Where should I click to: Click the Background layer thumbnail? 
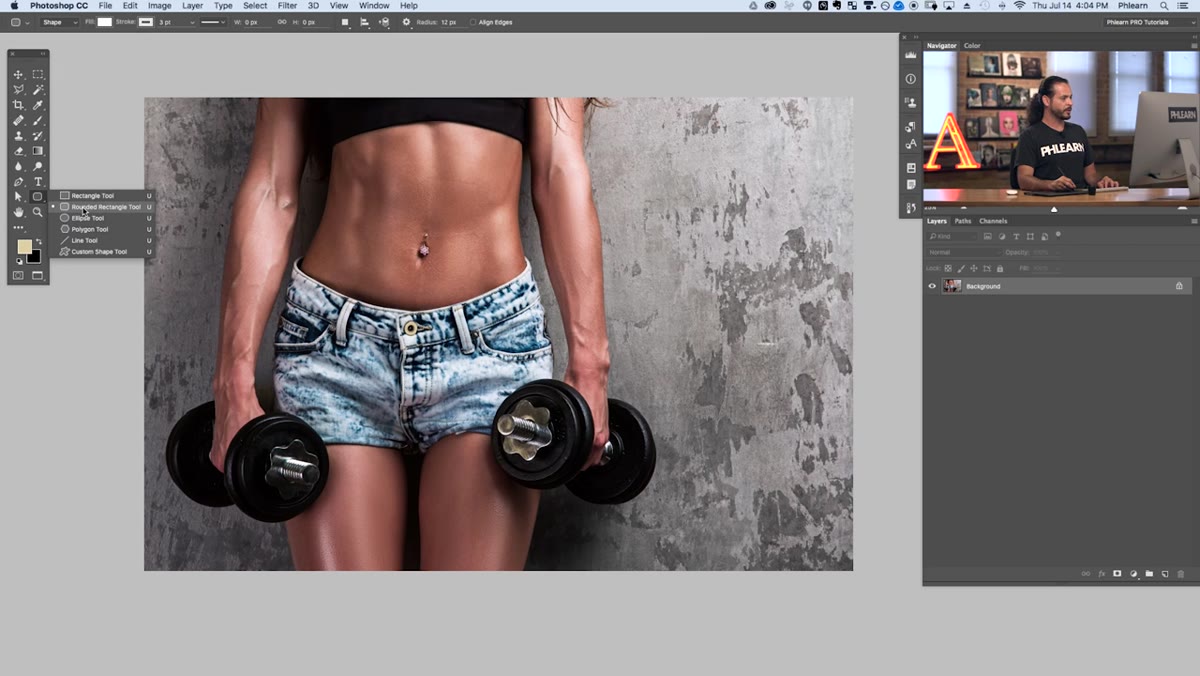click(952, 286)
